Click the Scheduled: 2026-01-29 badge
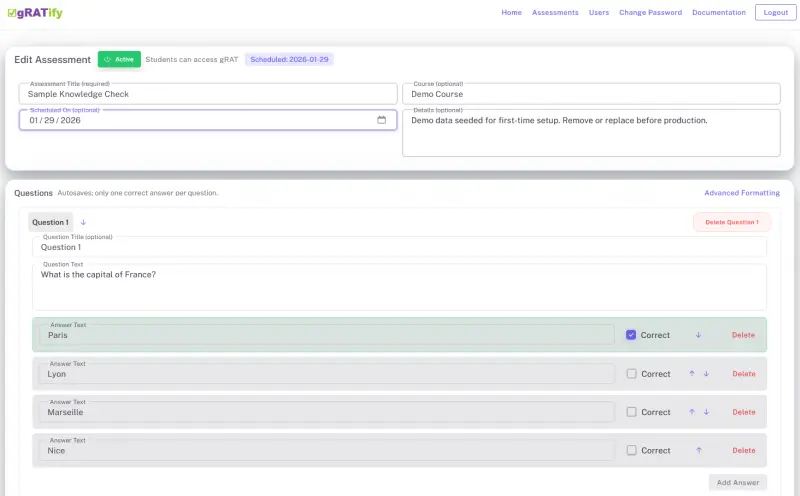Screen dimensions: 800x496 (x=289, y=59)
